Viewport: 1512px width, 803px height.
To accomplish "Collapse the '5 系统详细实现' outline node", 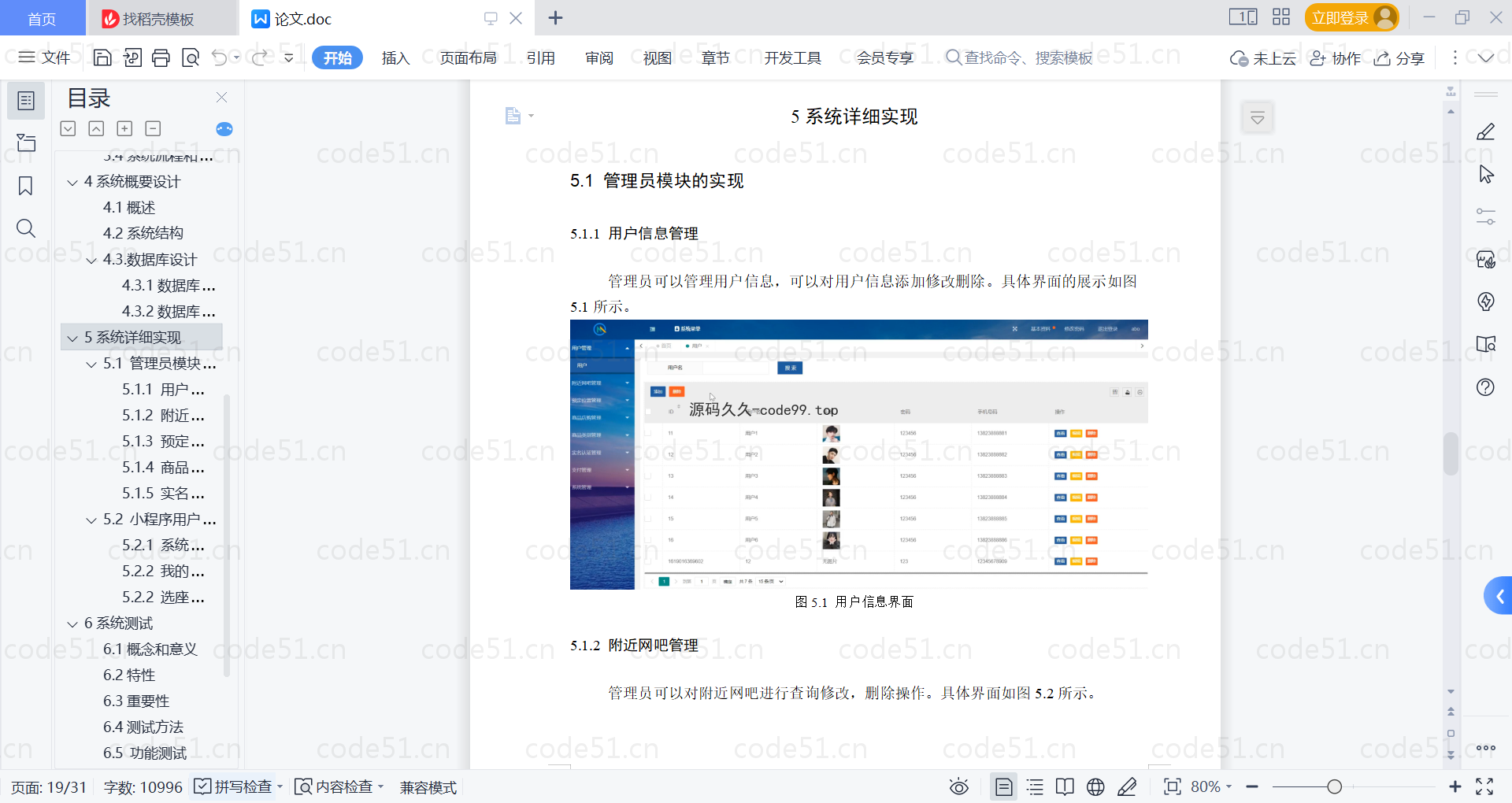I will [x=72, y=339].
